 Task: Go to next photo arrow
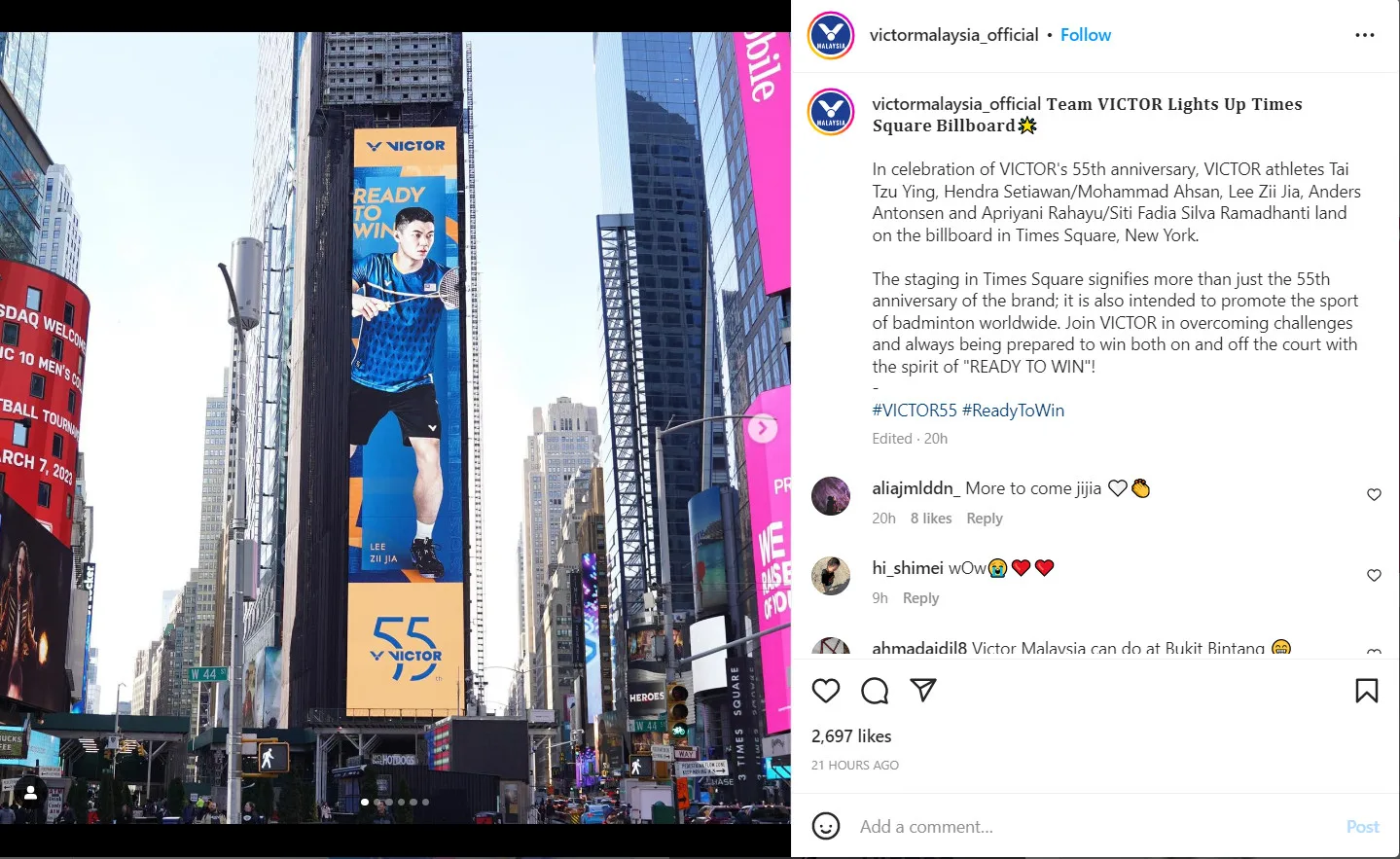click(763, 428)
